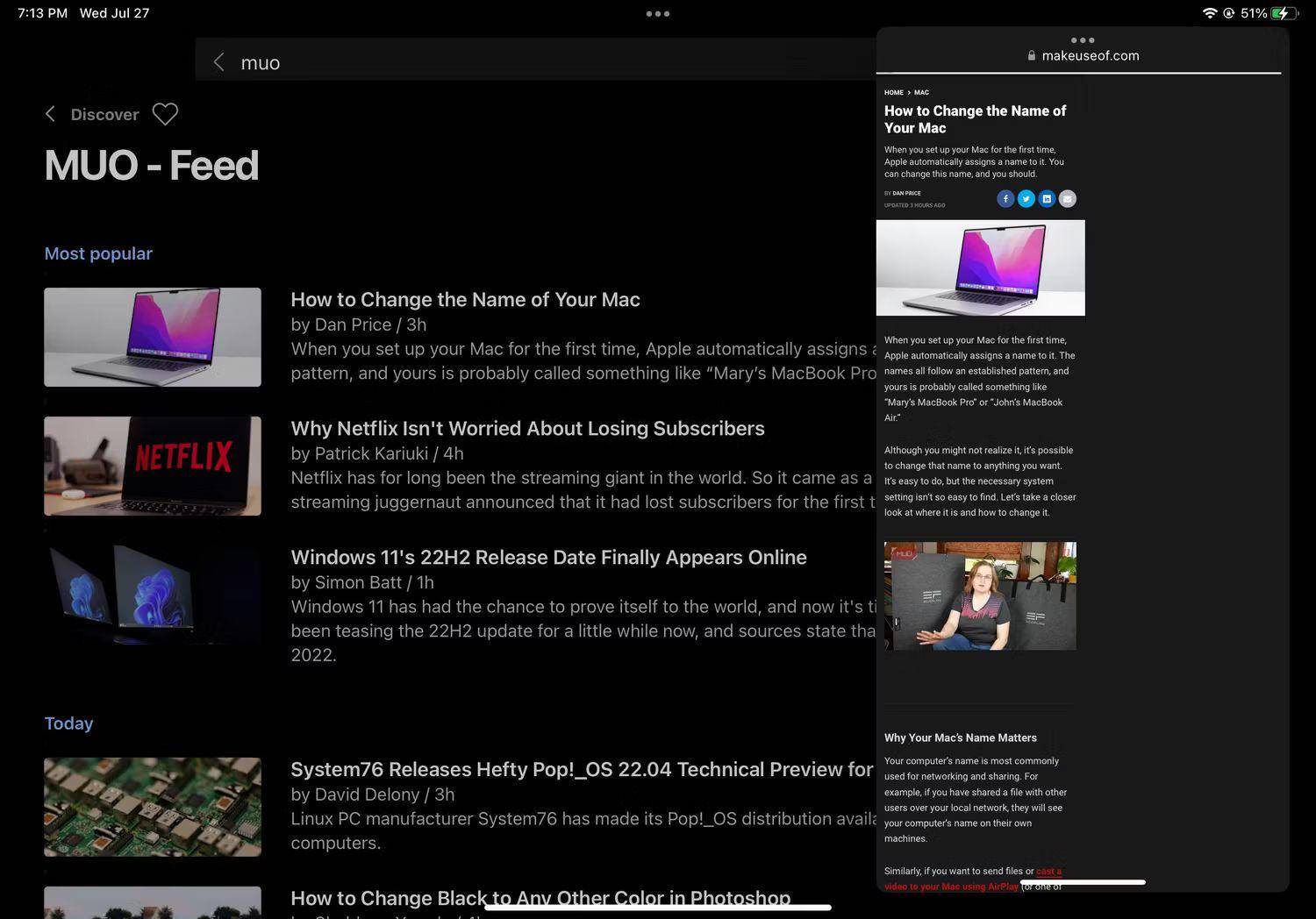The height and width of the screenshot is (919, 1316).
Task: Select 'by Patrick Kariuki / 4h' byline
Action: pos(377,453)
